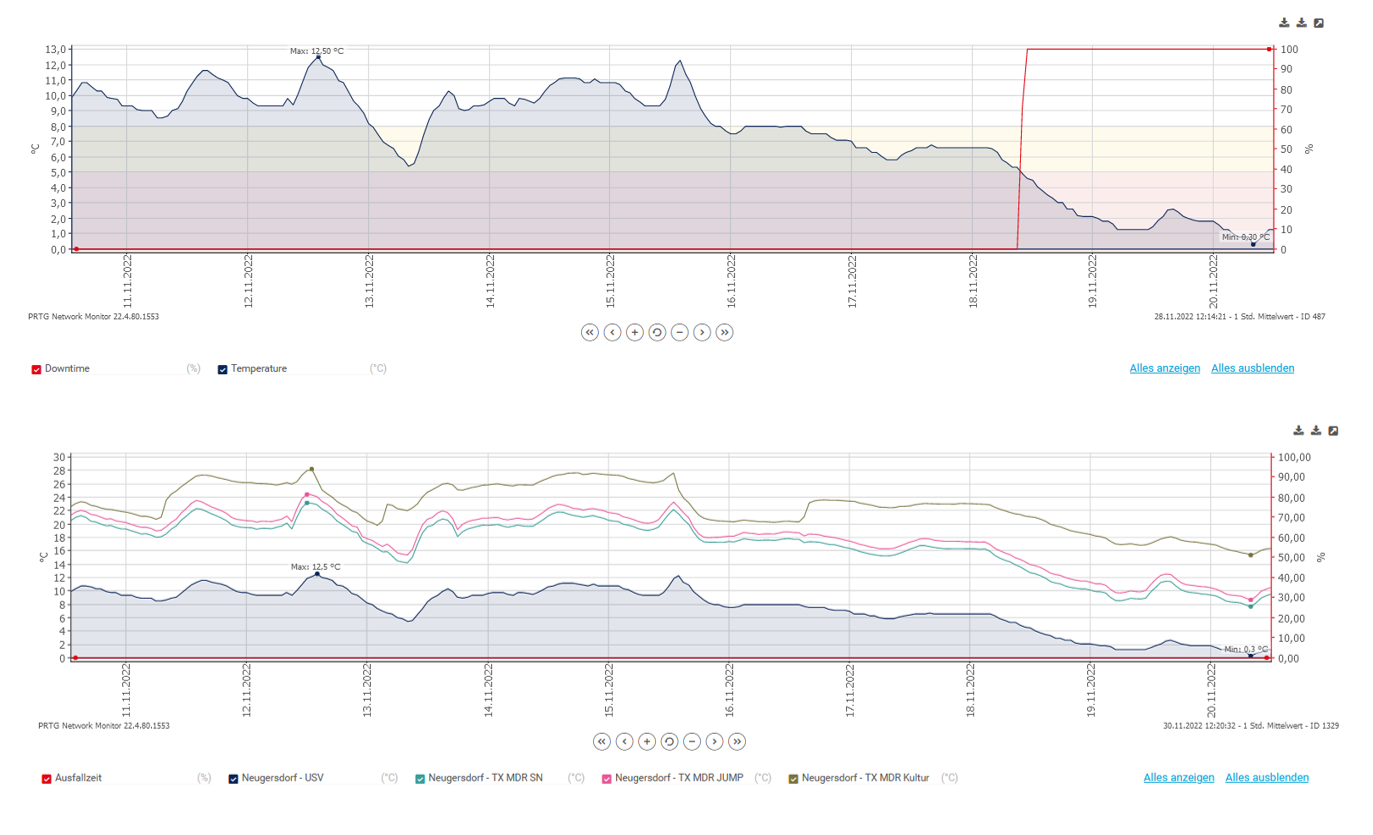This screenshot has width=1373, height=835.
Task: Click "Alles ausblenden" below the bottom chart
Action: coord(1266,777)
